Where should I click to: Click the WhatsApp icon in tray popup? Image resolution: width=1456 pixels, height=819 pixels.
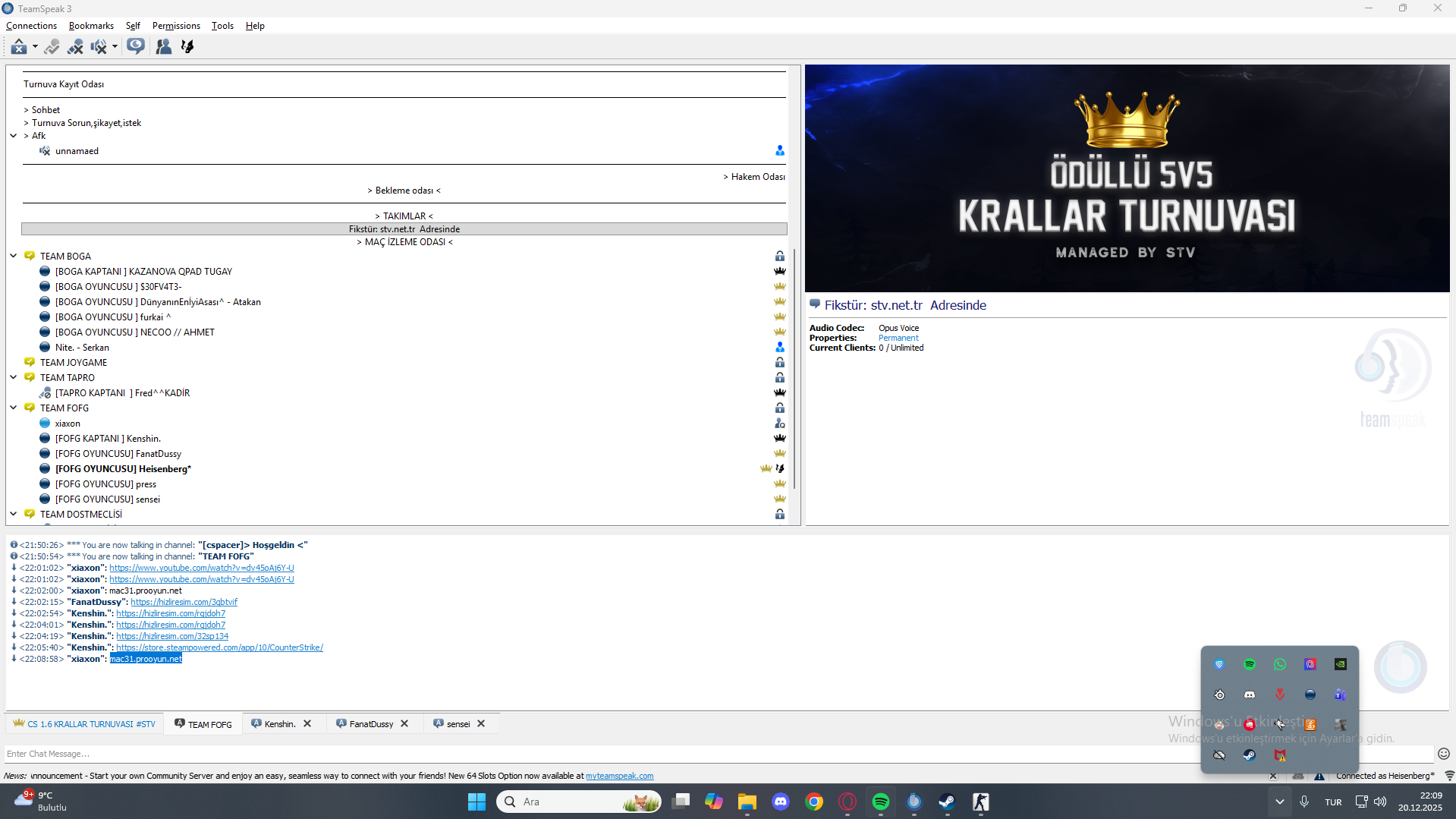[x=1280, y=664]
